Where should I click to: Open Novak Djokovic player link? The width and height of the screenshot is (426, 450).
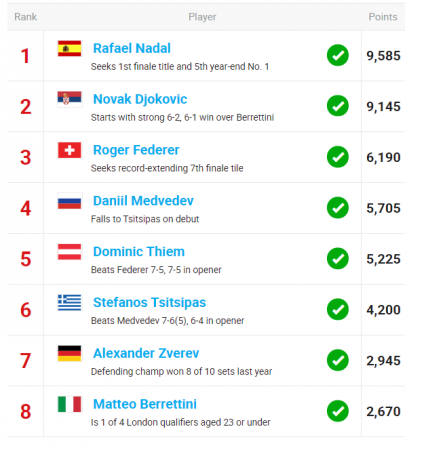(140, 99)
